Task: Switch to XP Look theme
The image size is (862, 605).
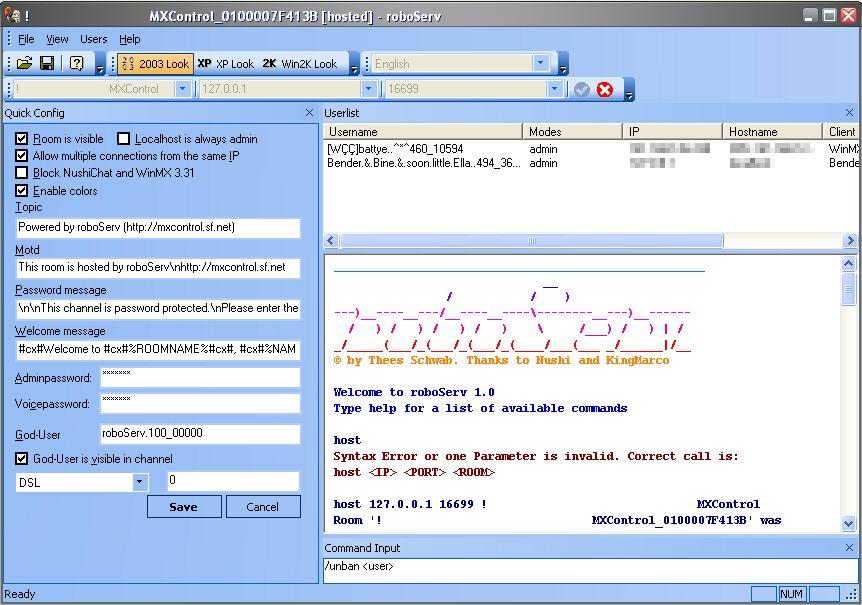Action: (226, 64)
